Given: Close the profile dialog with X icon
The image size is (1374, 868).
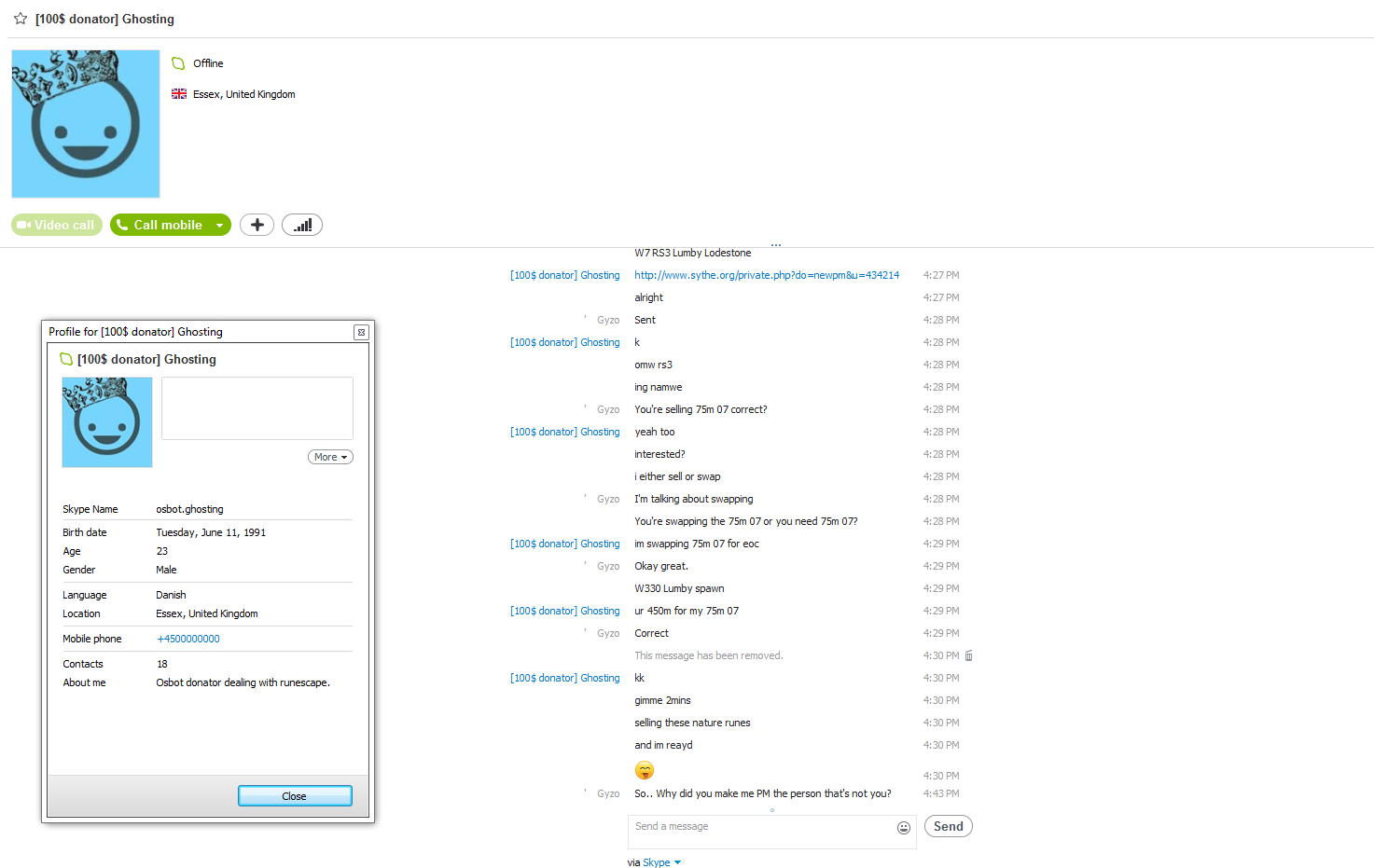Looking at the screenshot, I should click(x=361, y=332).
